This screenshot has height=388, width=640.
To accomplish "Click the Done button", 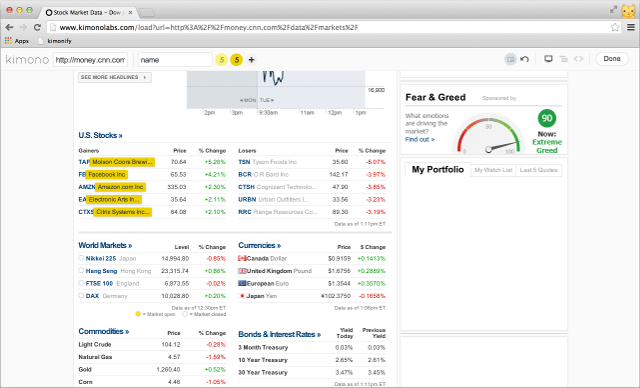I will (x=612, y=59).
